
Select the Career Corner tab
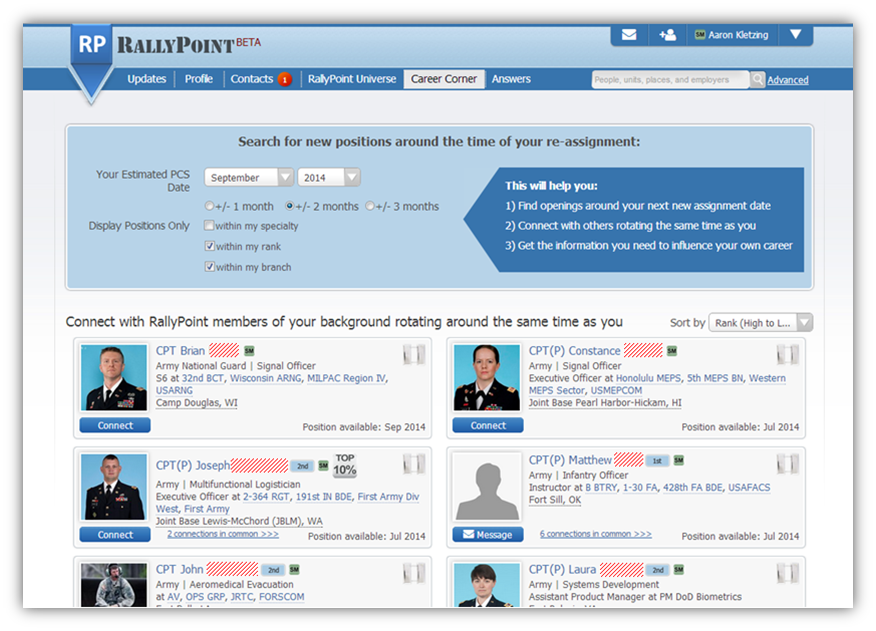point(444,79)
